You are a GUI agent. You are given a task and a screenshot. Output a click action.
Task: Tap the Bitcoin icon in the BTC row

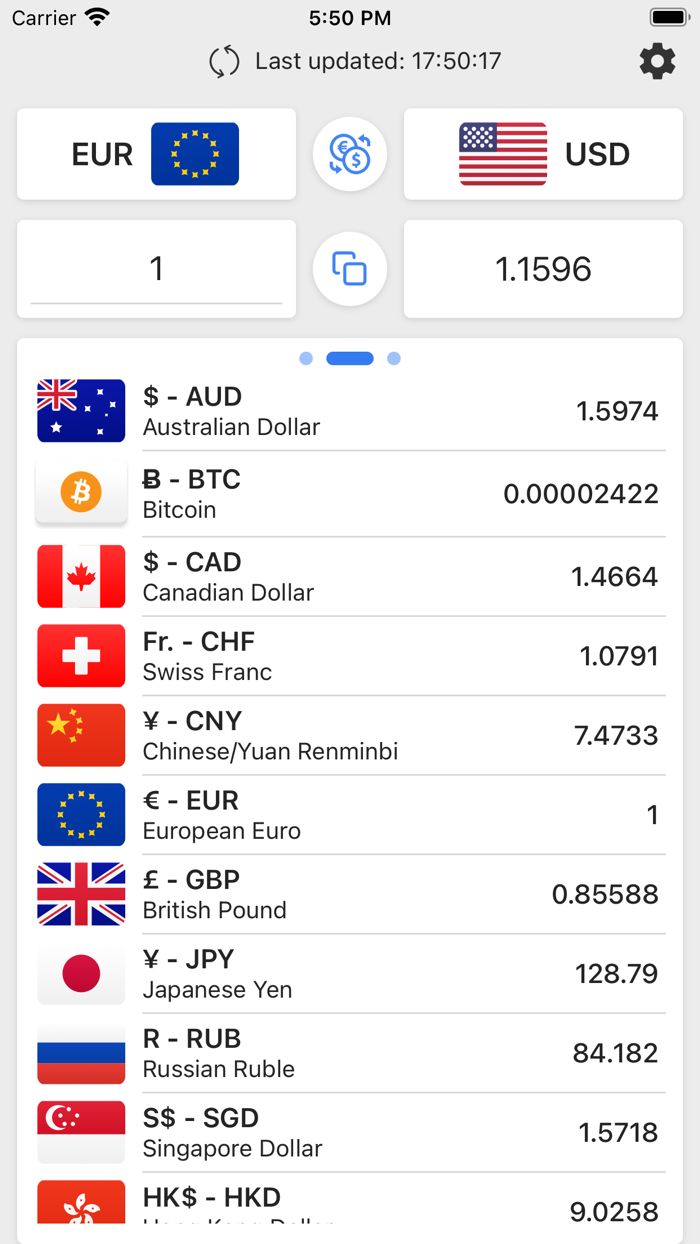click(80, 491)
